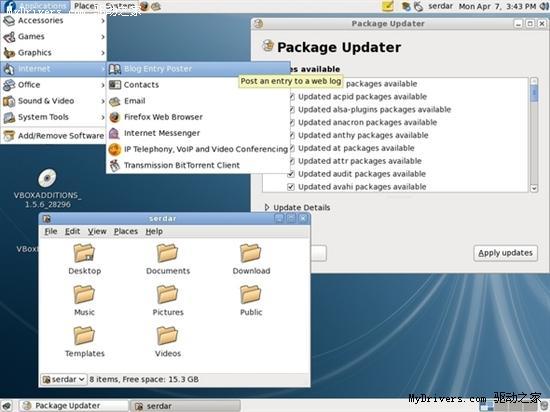Select the Templates folder icon
The width and height of the screenshot is (550, 412).
pos(84,336)
